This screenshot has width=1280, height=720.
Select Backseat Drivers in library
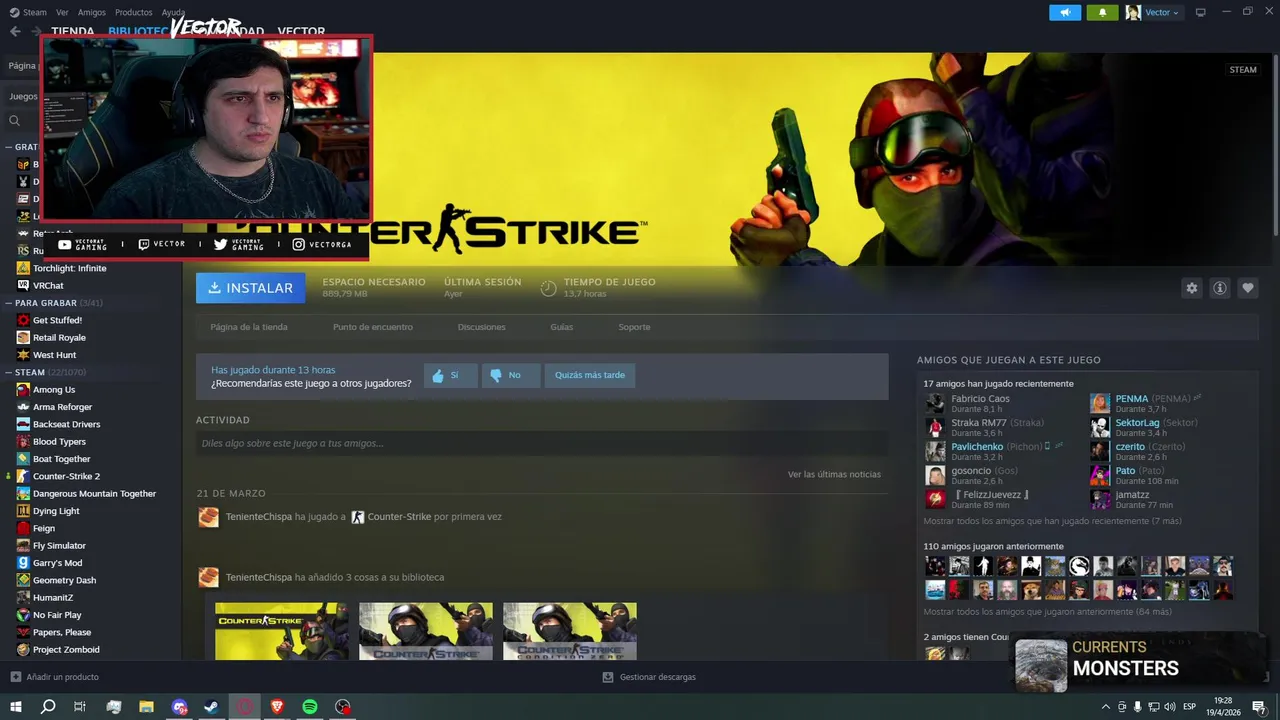point(66,424)
